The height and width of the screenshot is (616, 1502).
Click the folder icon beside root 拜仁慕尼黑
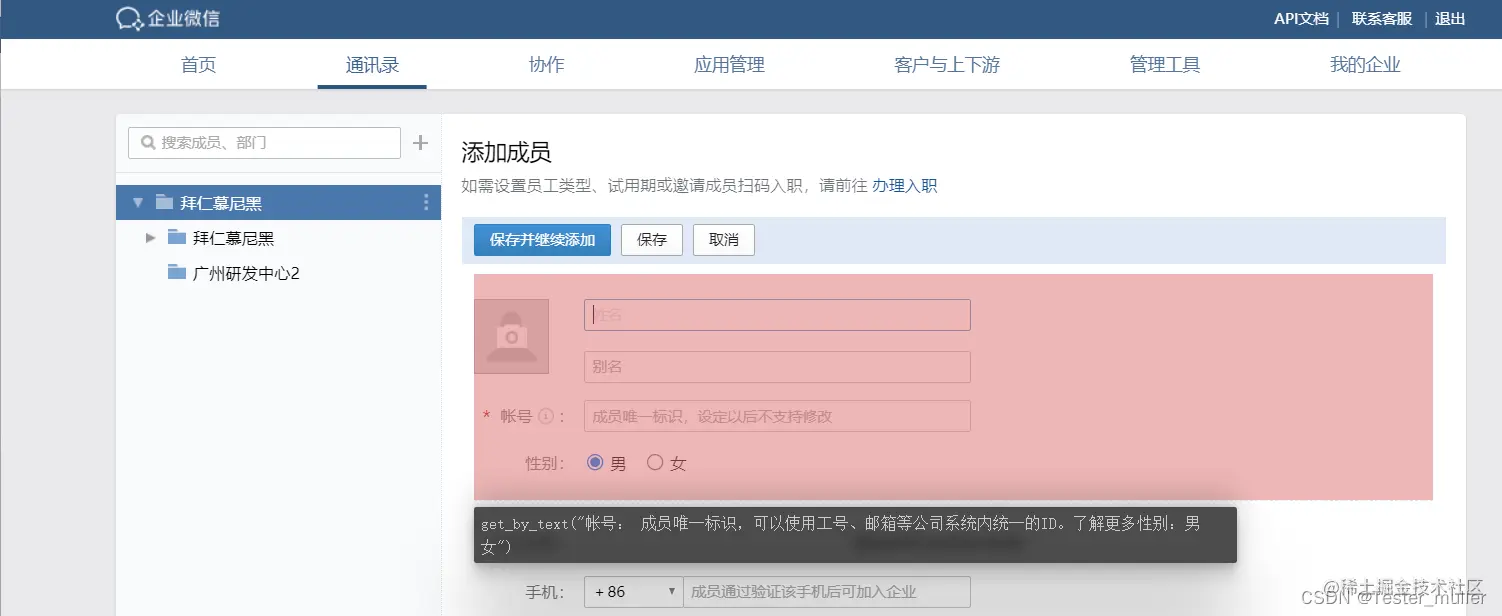click(163, 201)
